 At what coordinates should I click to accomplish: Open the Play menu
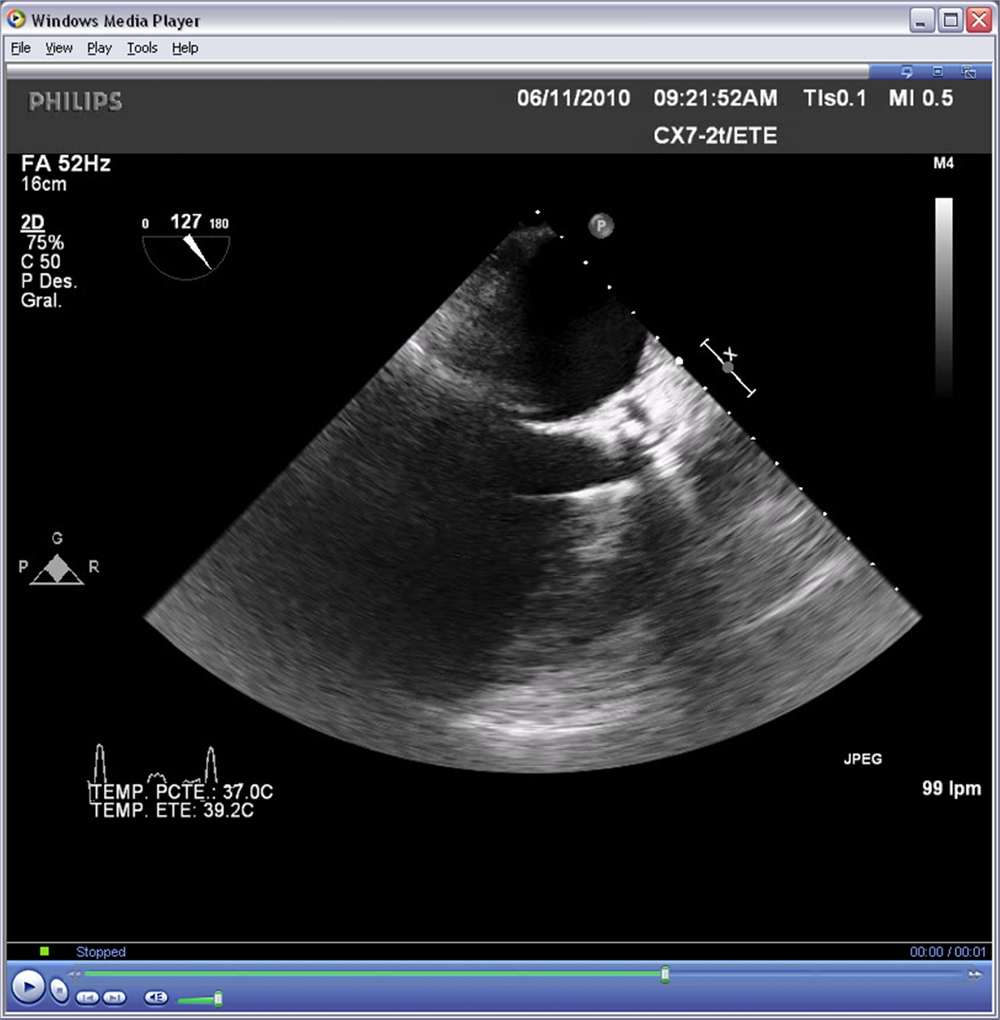click(99, 48)
